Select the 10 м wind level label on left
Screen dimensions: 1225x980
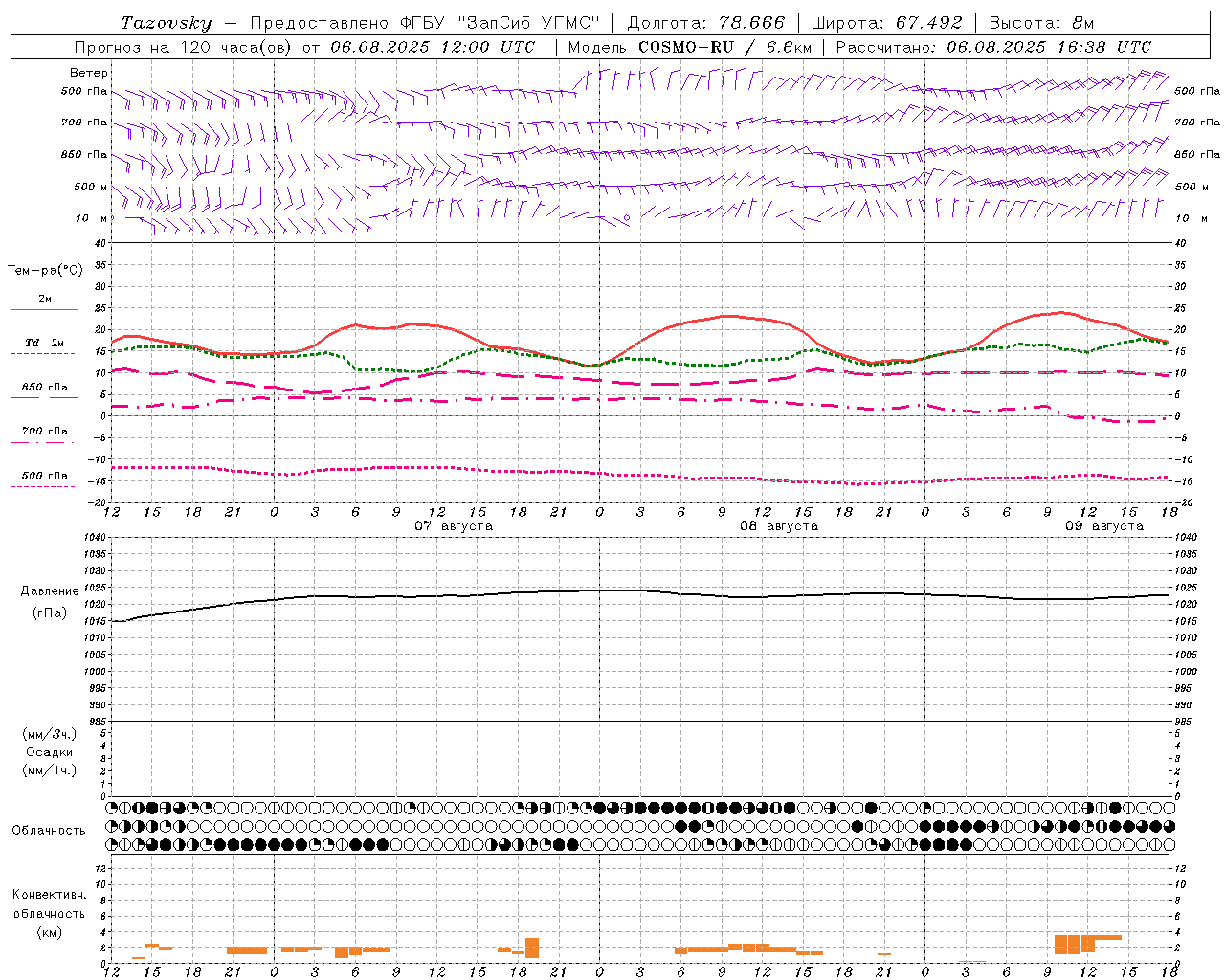tap(91, 218)
